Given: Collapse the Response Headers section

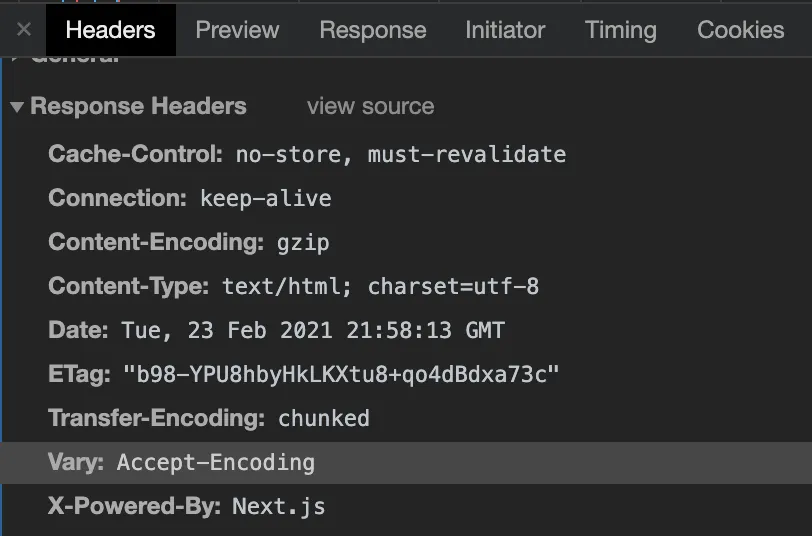Looking at the screenshot, I should pos(17,107).
